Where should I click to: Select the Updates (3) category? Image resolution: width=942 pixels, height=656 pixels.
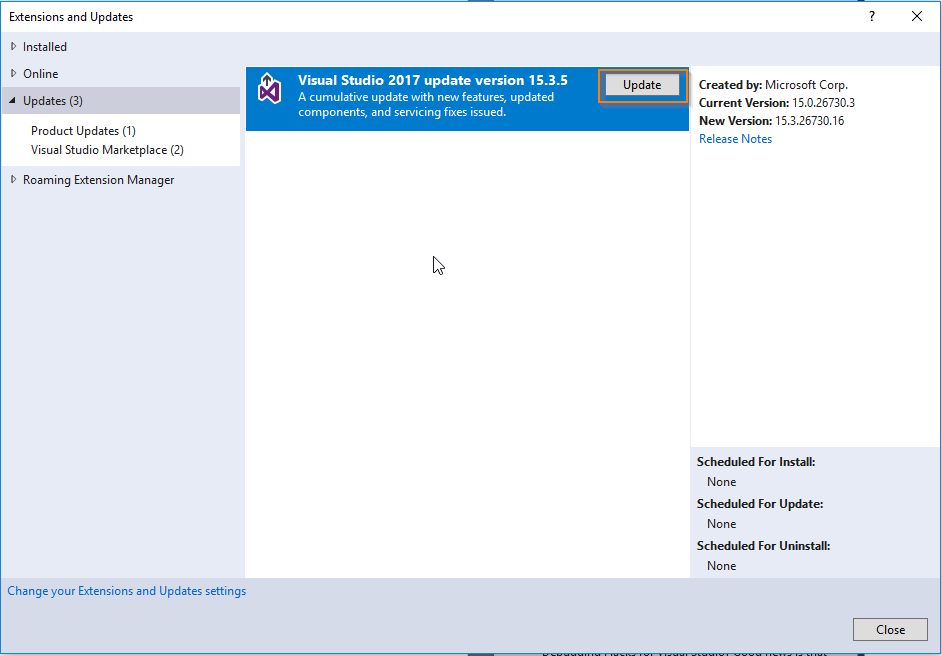tap(50, 100)
